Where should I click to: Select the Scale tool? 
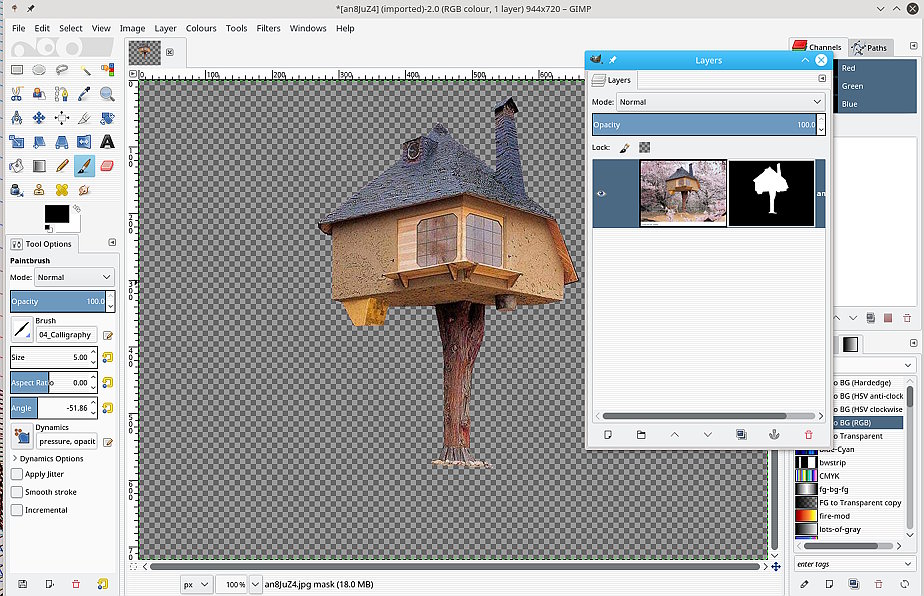pos(16,142)
